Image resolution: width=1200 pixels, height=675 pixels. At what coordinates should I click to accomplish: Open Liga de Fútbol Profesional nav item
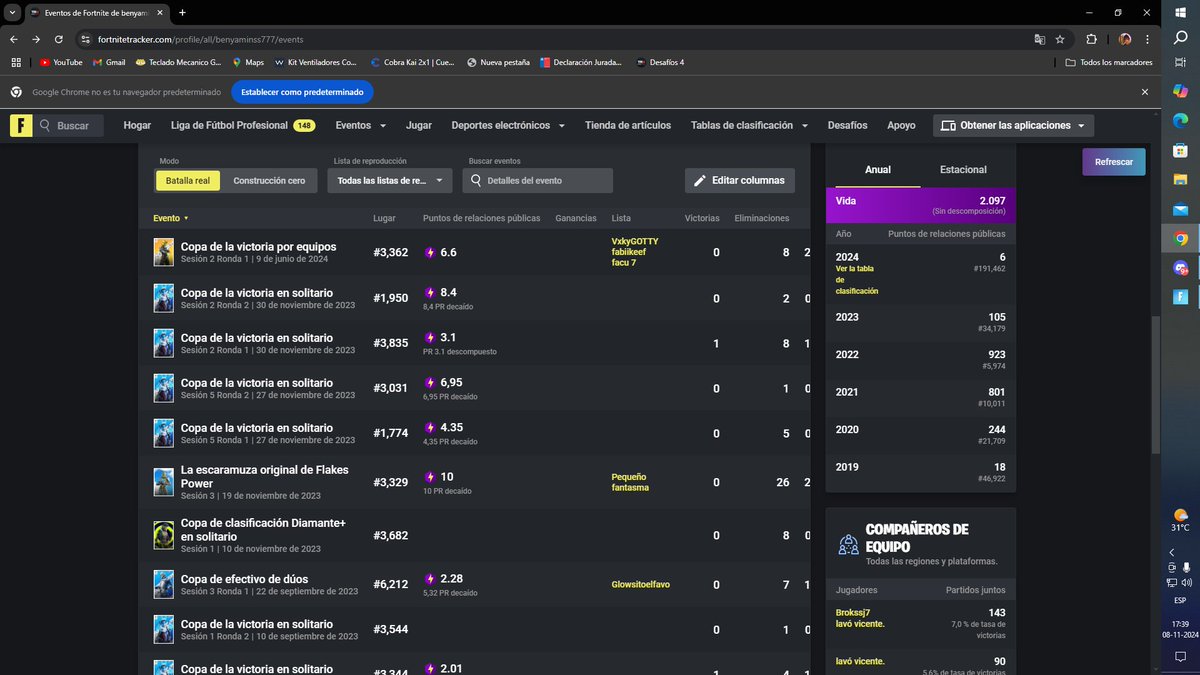[243, 126]
